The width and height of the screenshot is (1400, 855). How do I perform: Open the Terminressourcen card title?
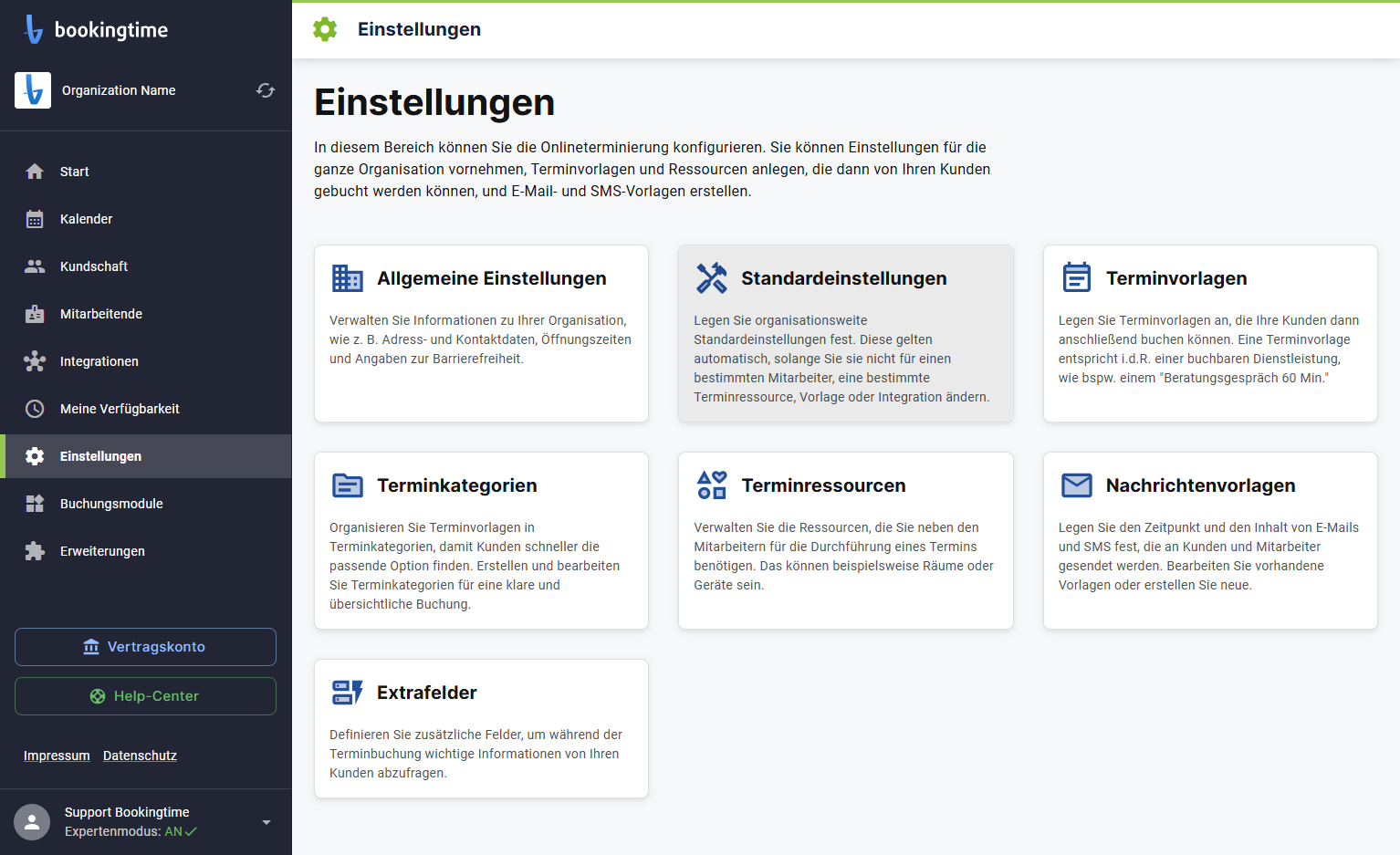click(x=823, y=485)
